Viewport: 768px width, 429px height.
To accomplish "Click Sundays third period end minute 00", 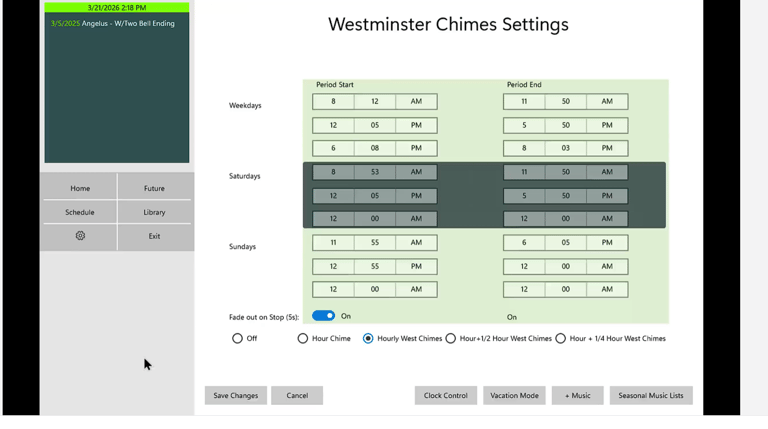I will tap(566, 289).
